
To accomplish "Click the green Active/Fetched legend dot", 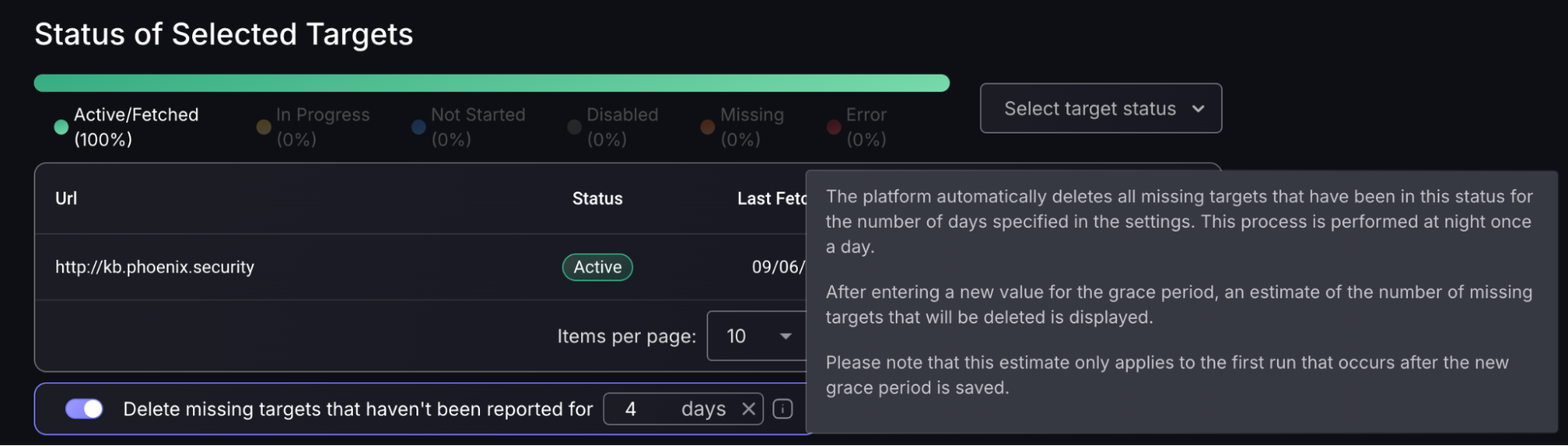I will (x=61, y=127).
